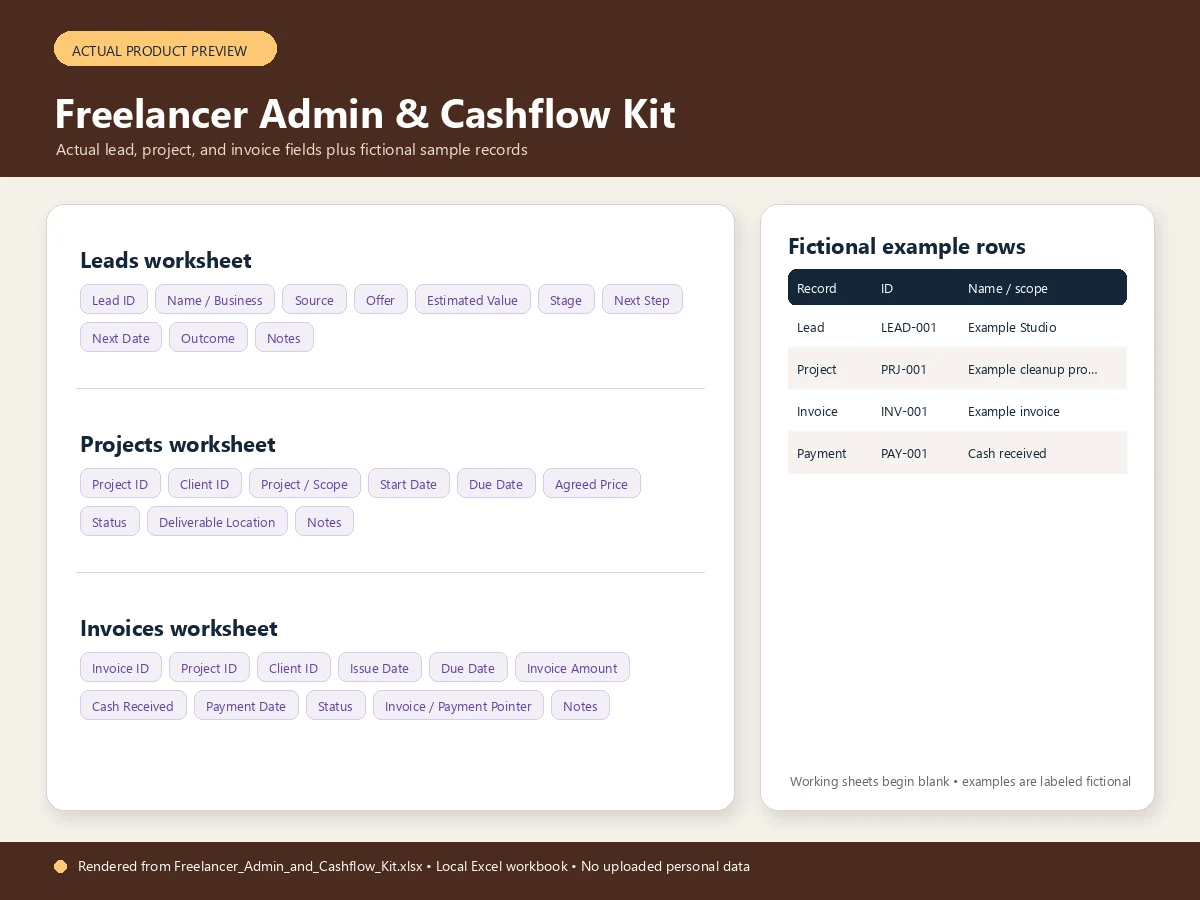
Task: Click the INV-001 cell
Action: pos(905,411)
